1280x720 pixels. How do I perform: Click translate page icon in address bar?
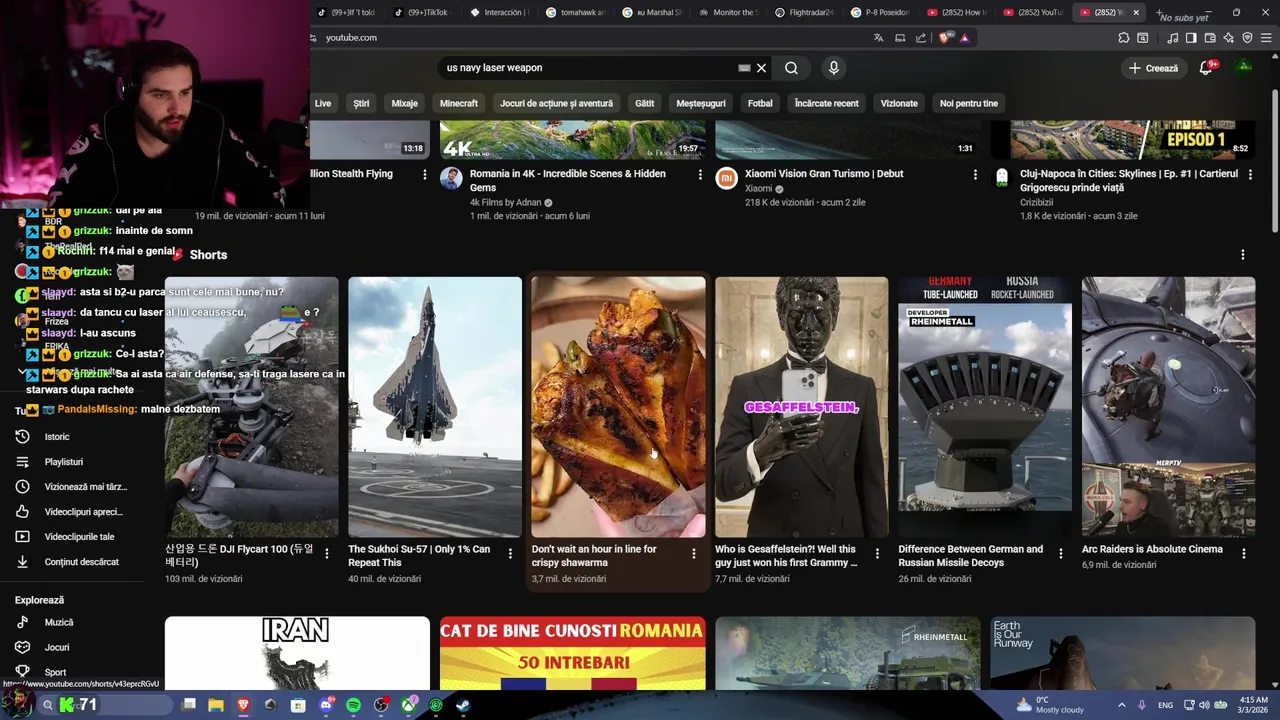(x=878, y=38)
